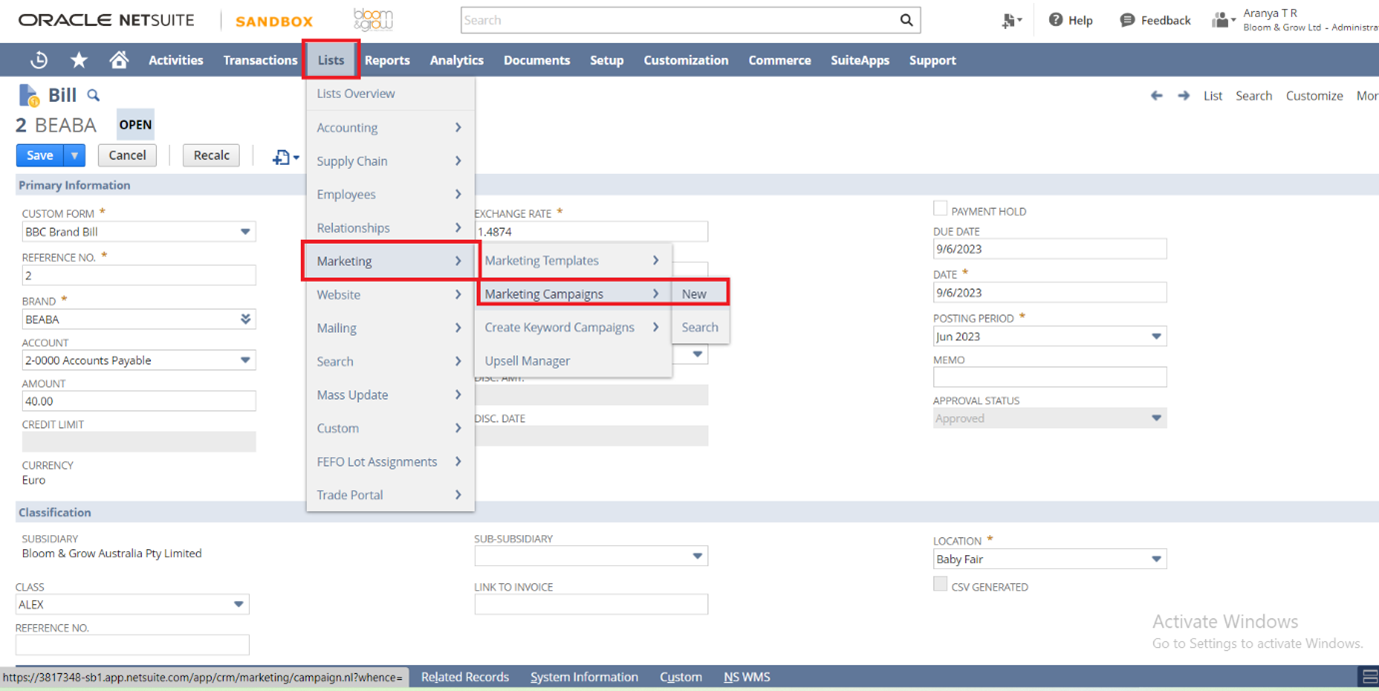Viewport: 1379px width, 691px height.
Task: Open the Recent Records clock icon
Action: coord(39,60)
